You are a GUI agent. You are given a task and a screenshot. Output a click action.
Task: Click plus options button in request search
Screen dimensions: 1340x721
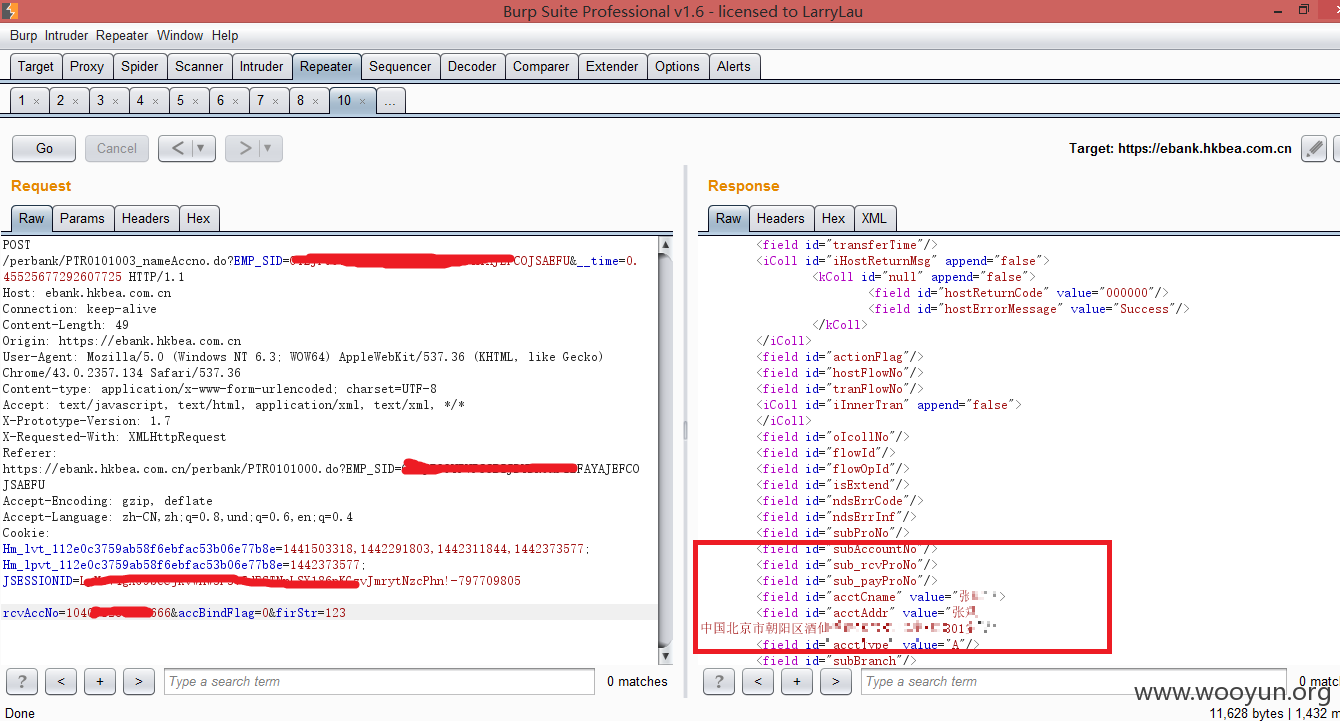click(x=100, y=681)
